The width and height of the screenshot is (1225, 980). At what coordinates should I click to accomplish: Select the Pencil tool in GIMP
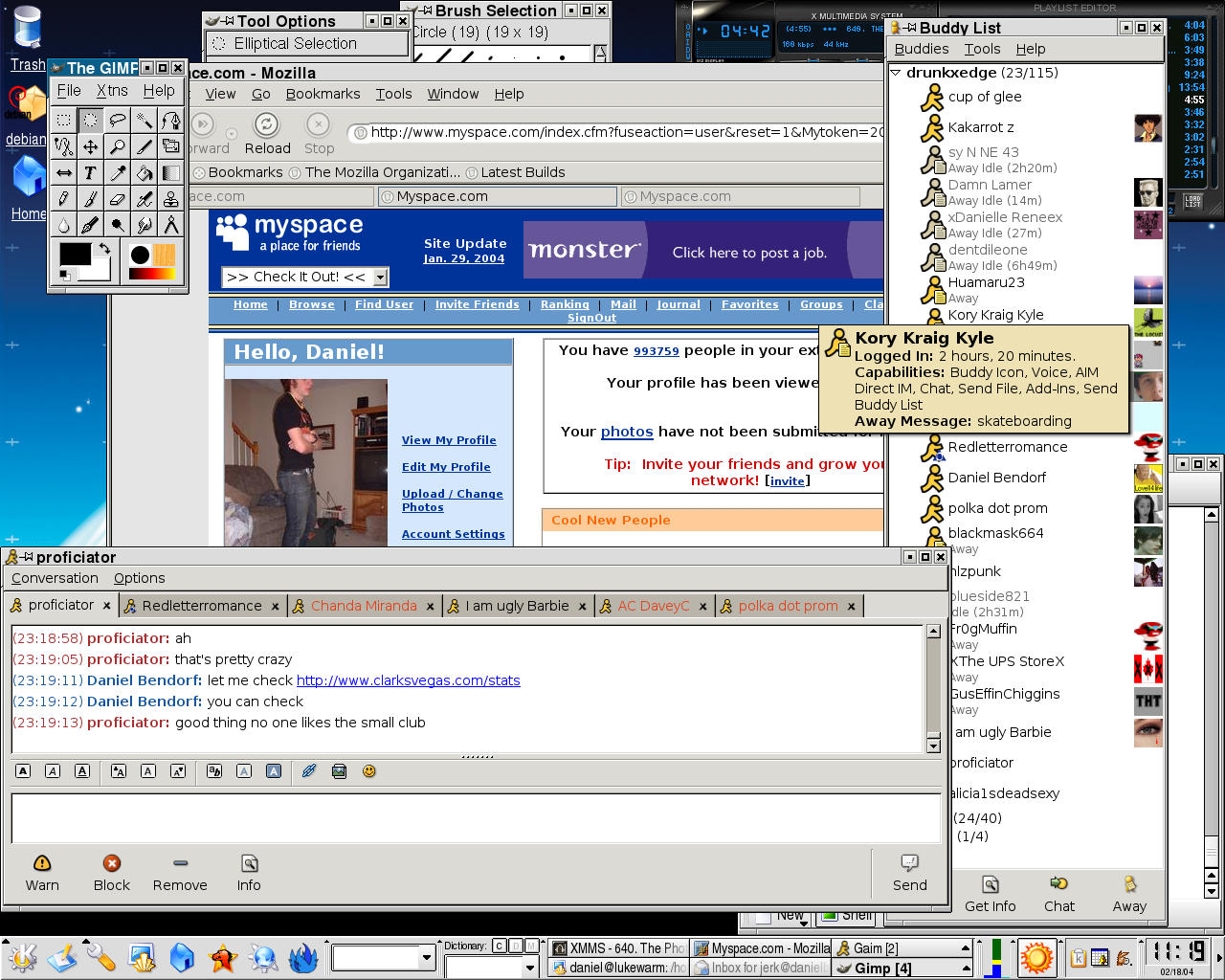63,199
